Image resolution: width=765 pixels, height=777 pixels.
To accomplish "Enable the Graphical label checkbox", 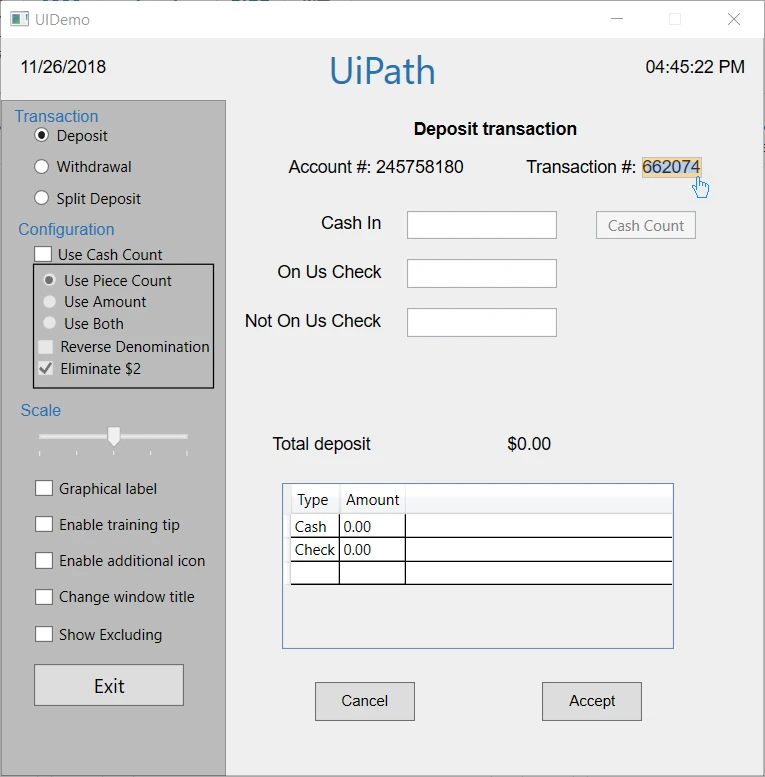I will pos(44,488).
